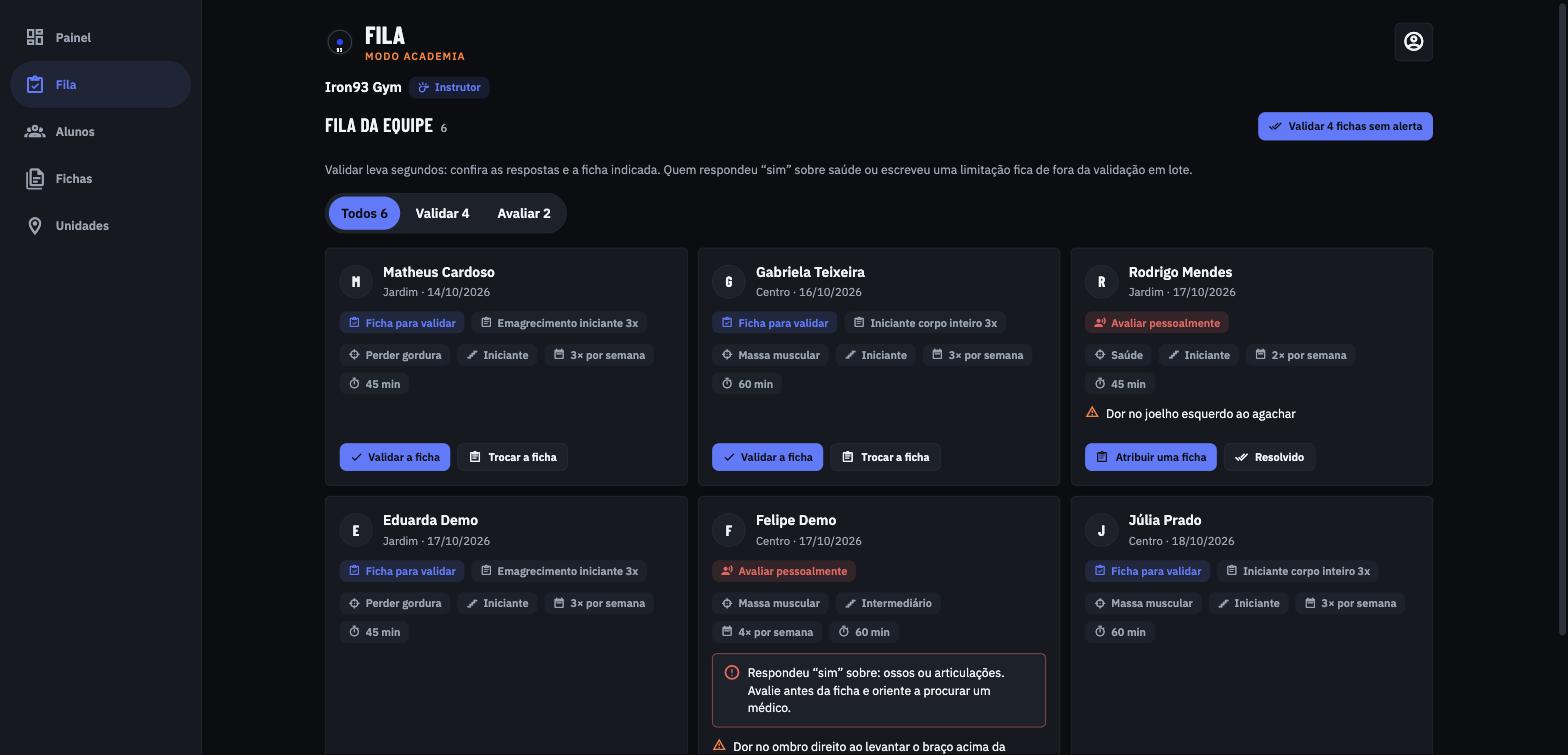
Task: Go to Alunos in the sidebar
Action: 101,132
